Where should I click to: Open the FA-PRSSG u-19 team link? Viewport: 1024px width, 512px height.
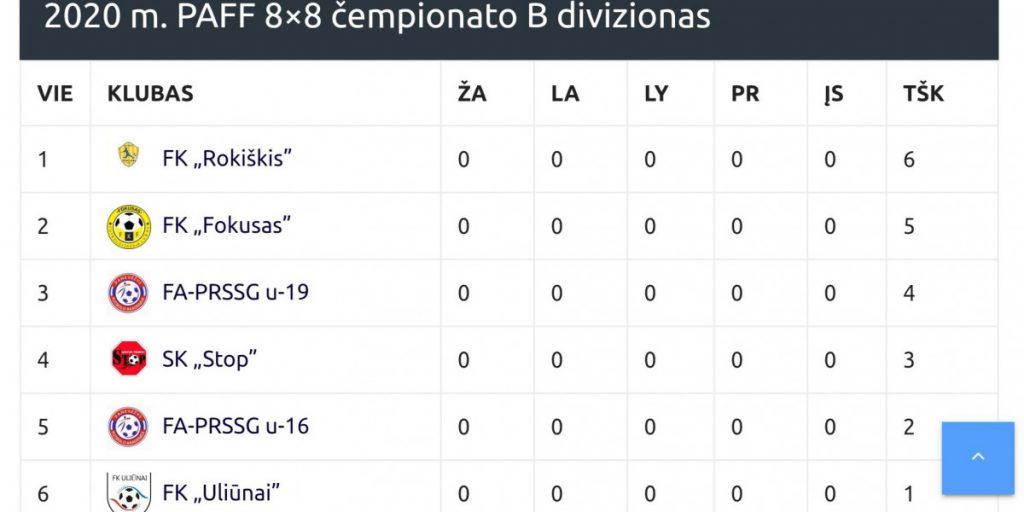tap(235, 293)
